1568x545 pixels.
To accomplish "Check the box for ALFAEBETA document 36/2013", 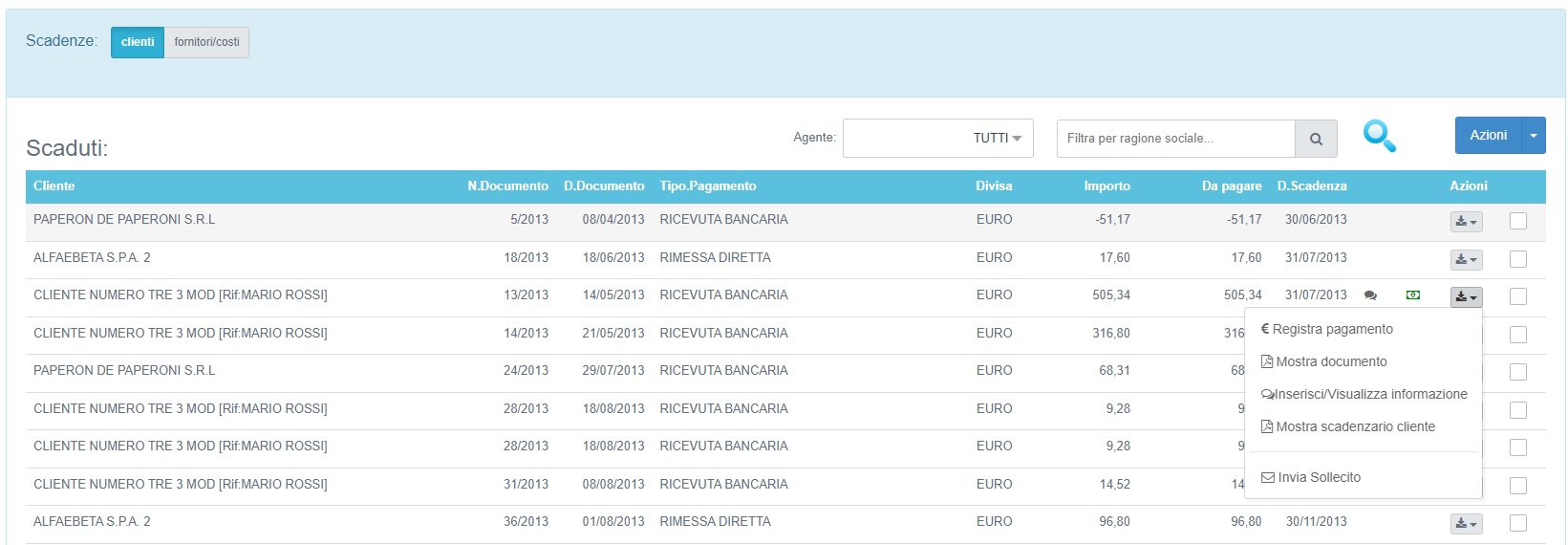I will 1518,523.
